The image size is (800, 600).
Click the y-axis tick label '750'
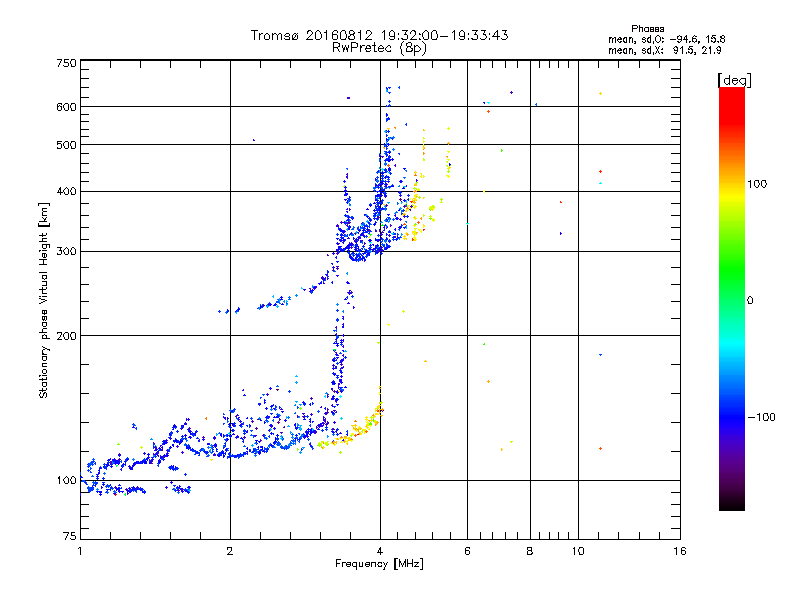click(66, 63)
